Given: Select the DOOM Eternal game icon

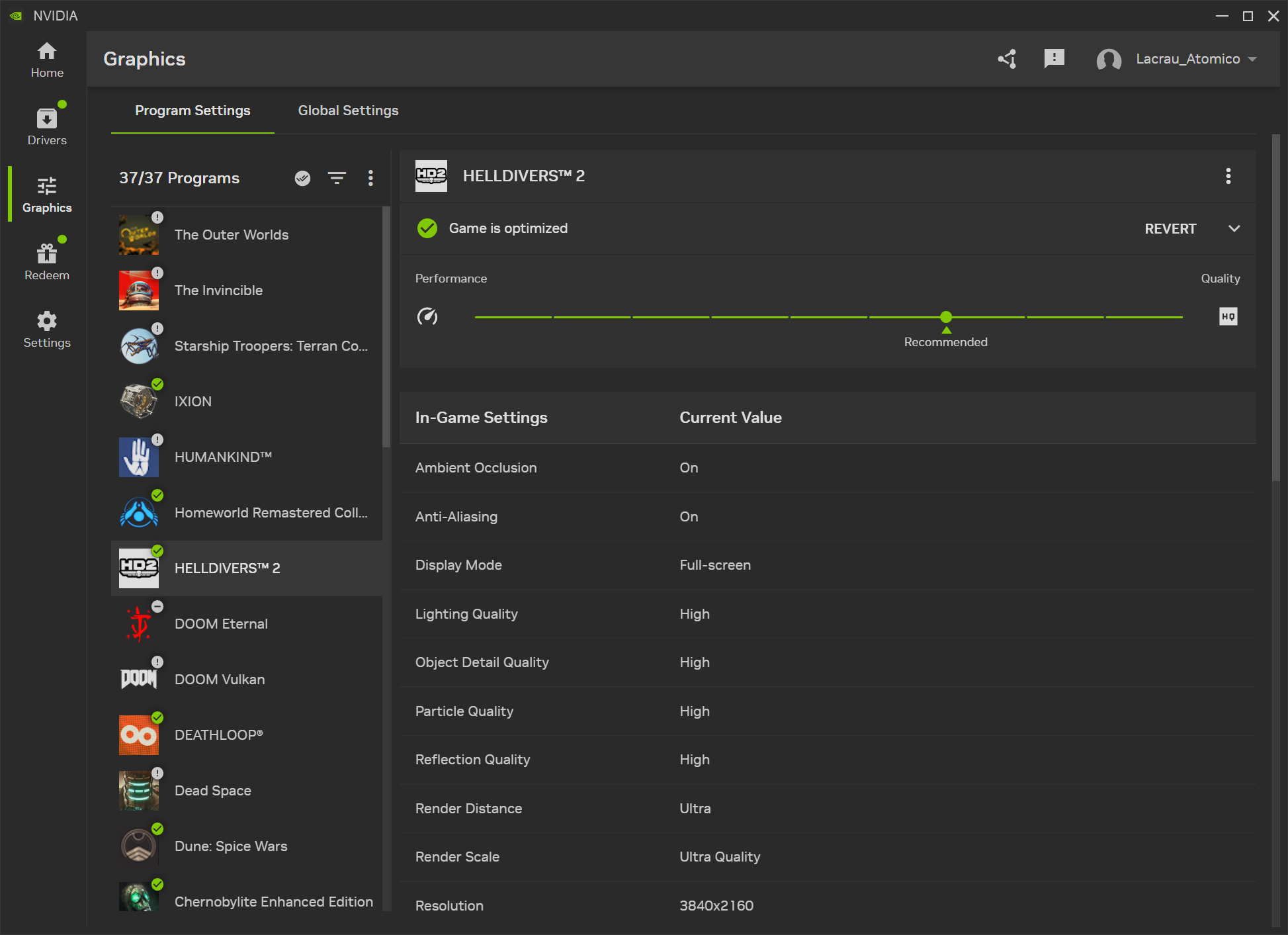Looking at the screenshot, I should coord(139,624).
